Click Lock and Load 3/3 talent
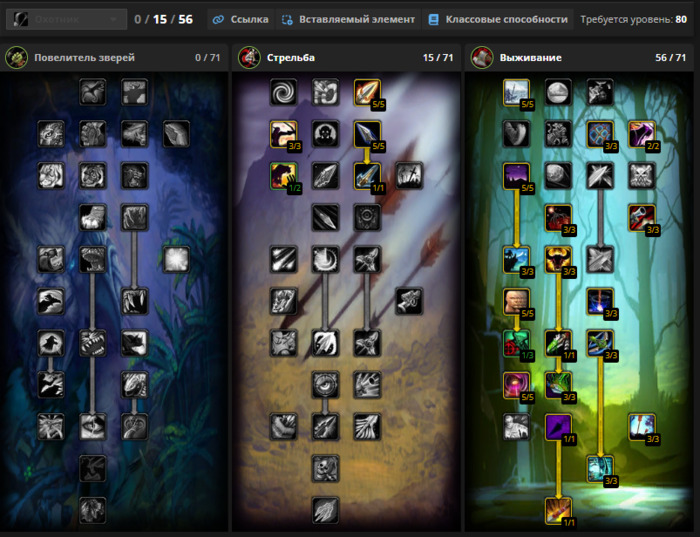 [642, 218]
